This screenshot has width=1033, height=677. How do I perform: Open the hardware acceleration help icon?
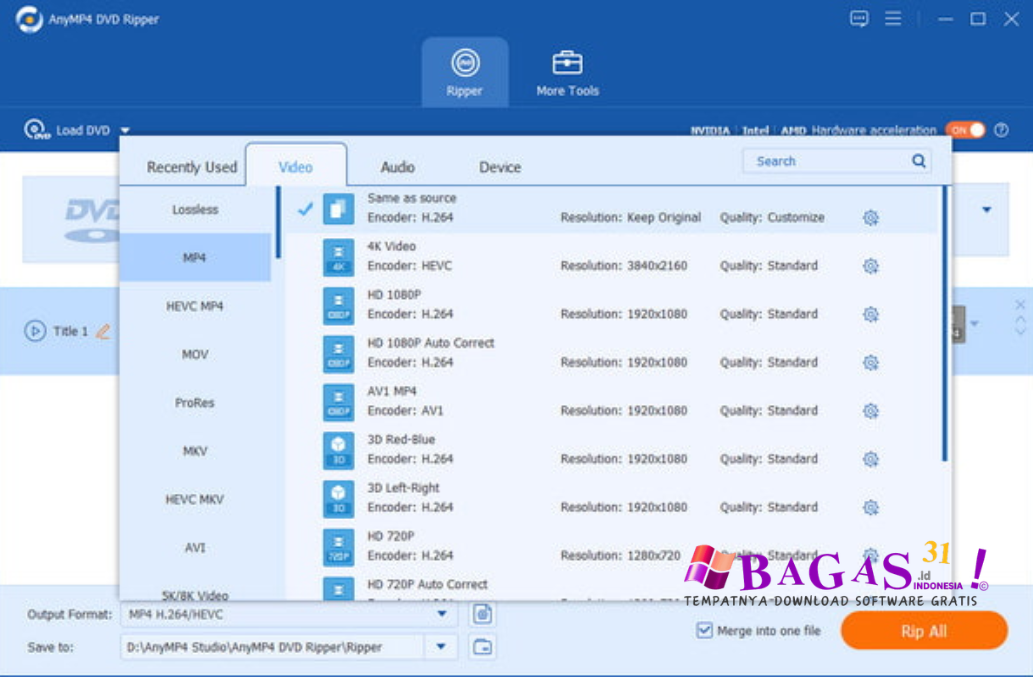click(x=1001, y=130)
